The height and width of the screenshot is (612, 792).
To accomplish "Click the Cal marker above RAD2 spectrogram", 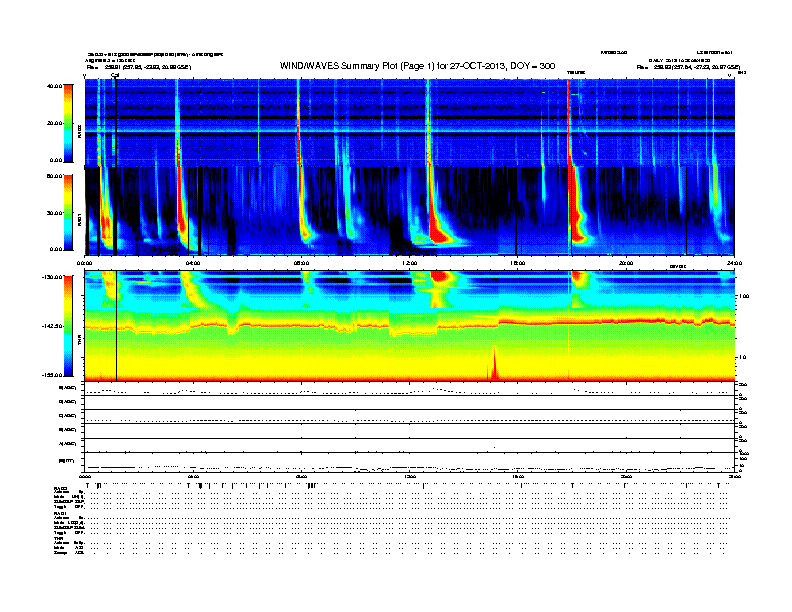I will coord(115,75).
